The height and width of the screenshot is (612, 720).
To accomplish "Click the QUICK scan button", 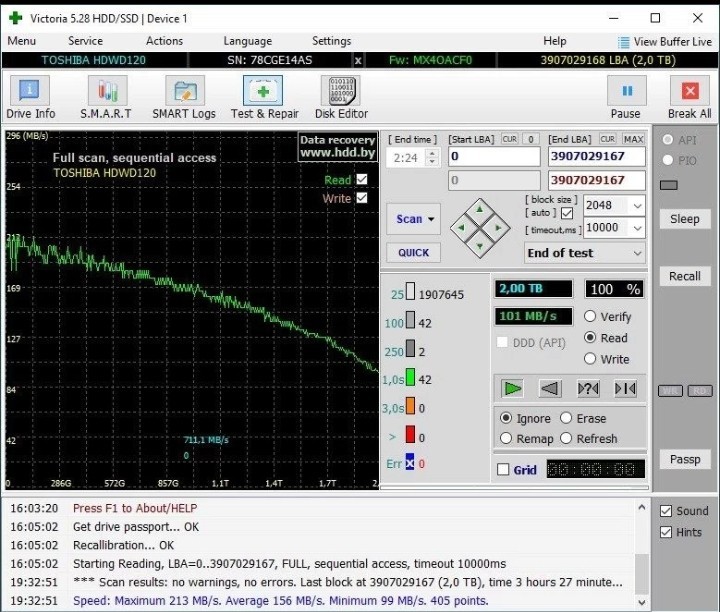I will (x=413, y=253).
